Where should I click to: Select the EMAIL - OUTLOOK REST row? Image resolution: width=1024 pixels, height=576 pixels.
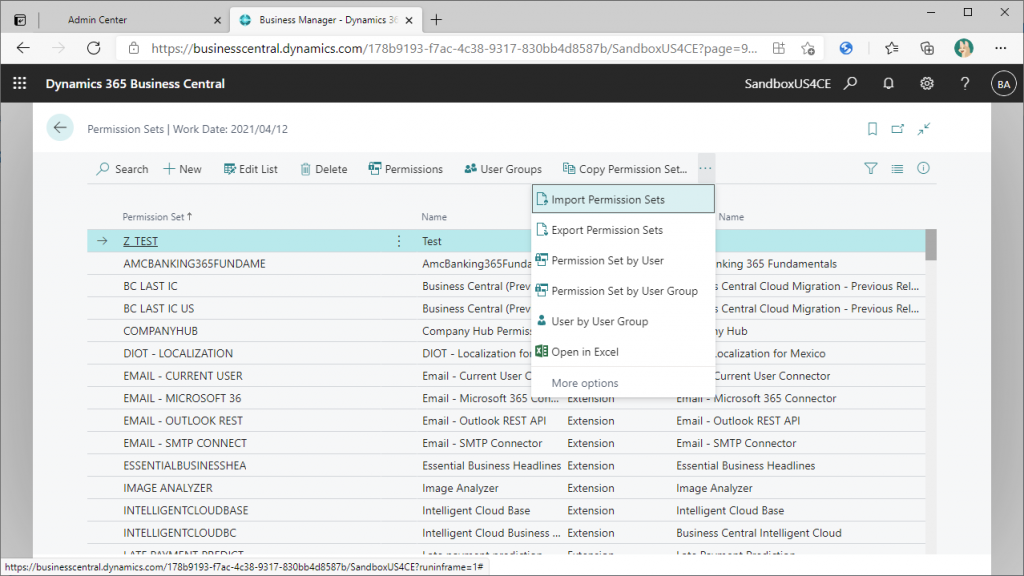click(x=506, y=421)
